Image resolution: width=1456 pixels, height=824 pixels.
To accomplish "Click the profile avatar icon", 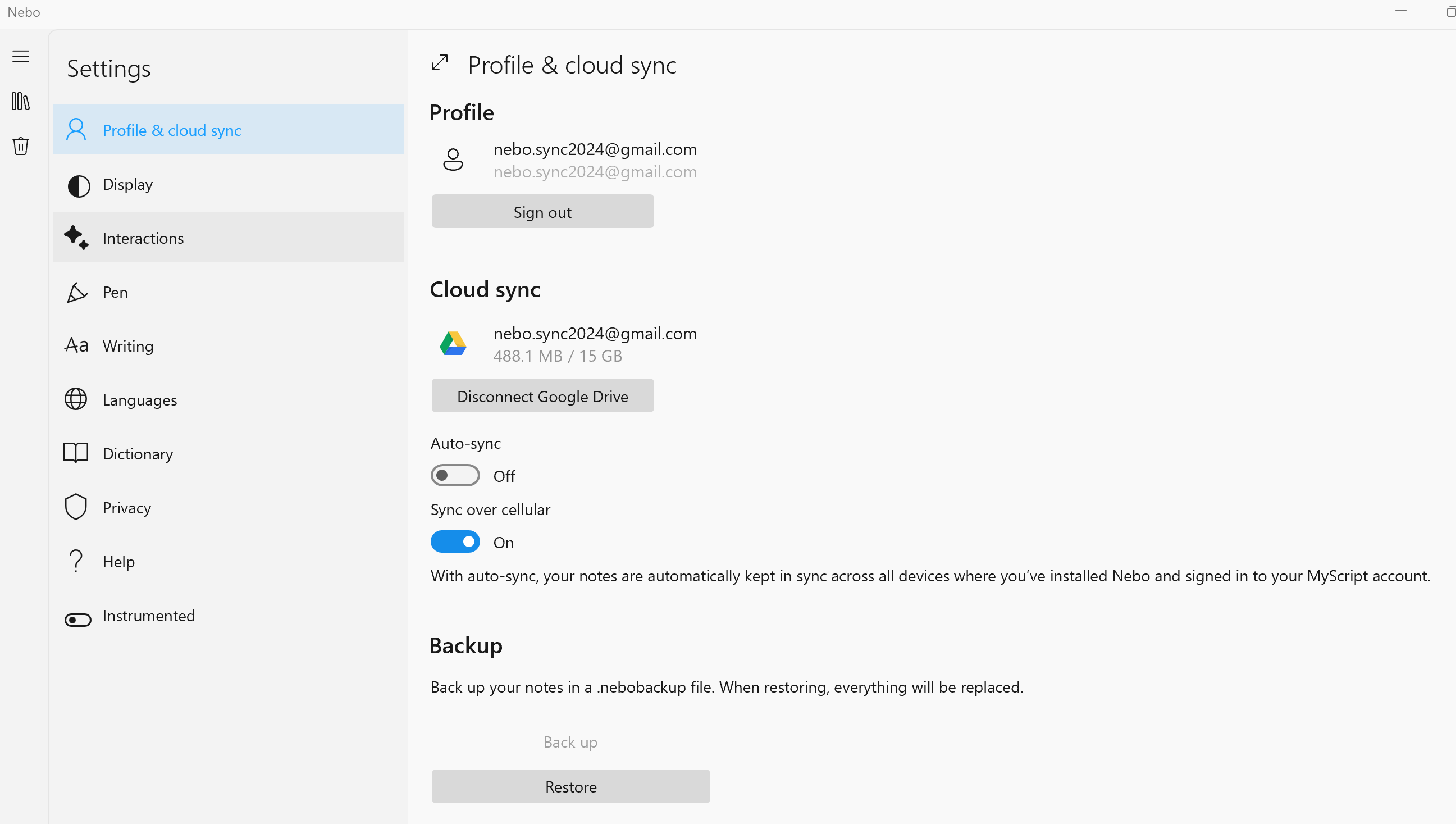I will pyautogui.click(x=453, y=160).
